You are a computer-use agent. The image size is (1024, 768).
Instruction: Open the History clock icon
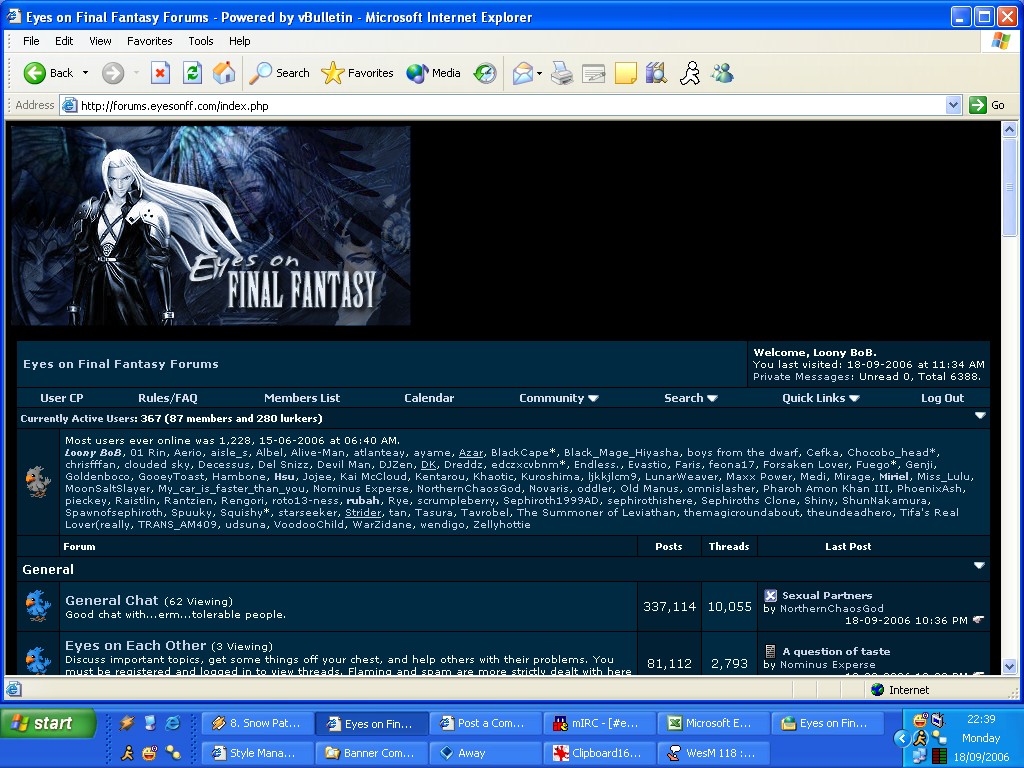(485, 73)
